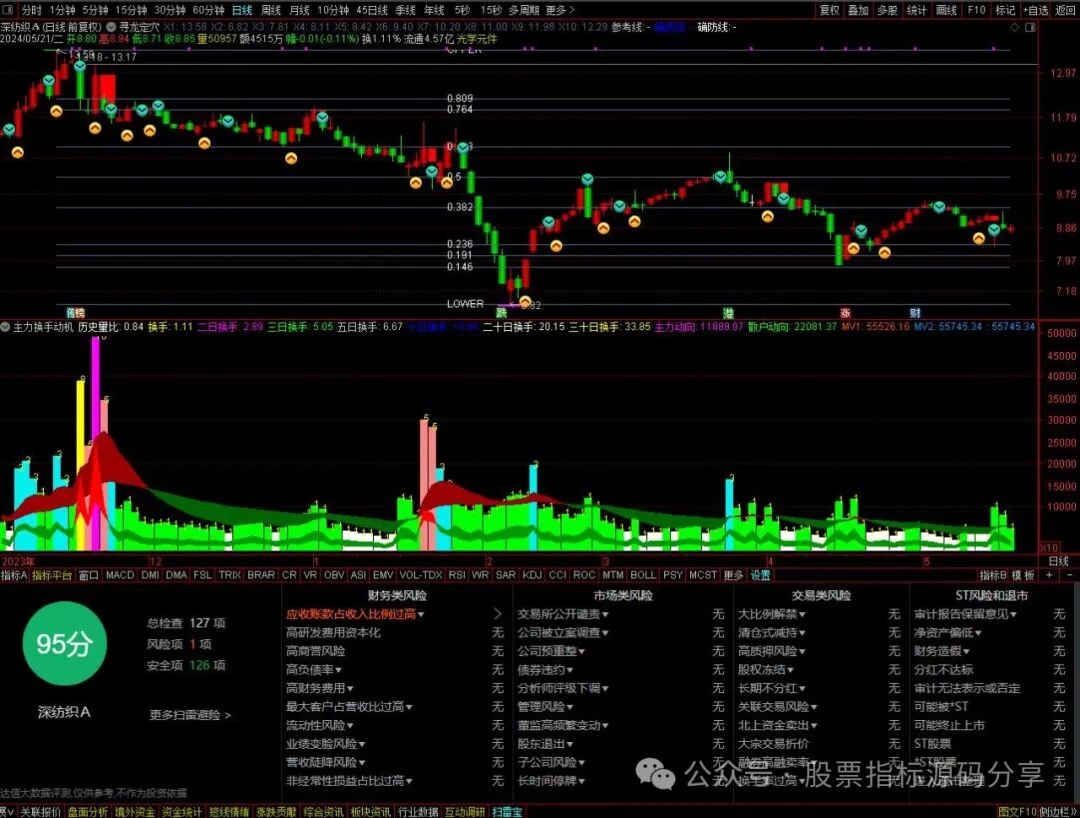Click the 涨 event marker under the chart

(x=845, y=313)
